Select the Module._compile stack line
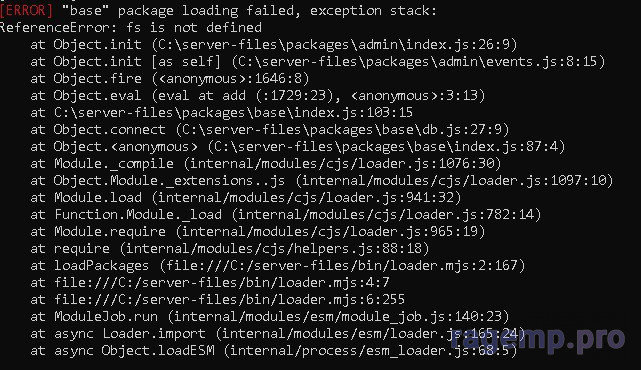This screenshot has height=370, width=641. 266,164
